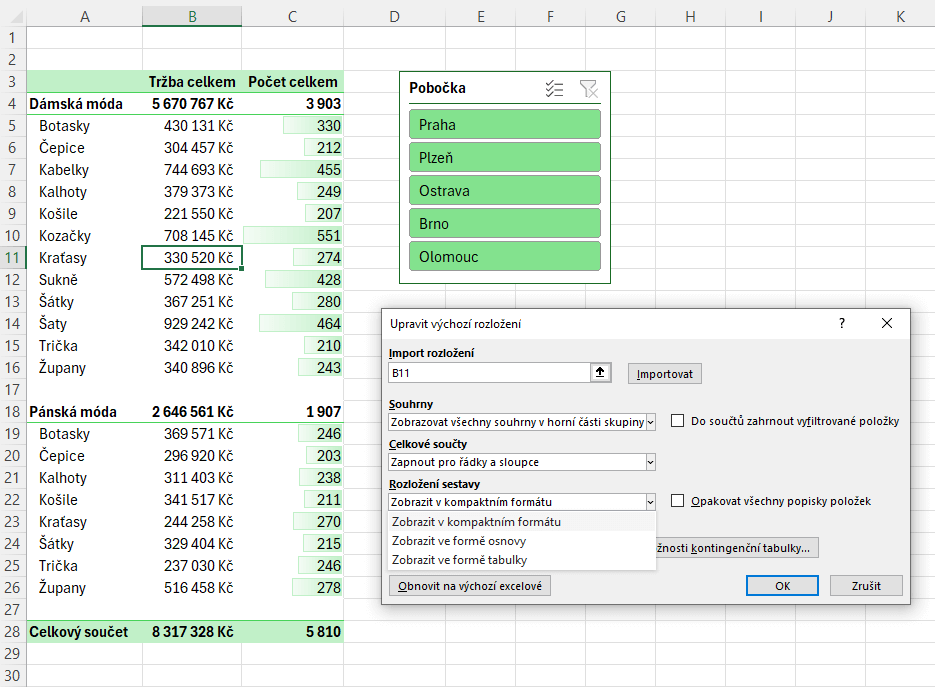Check Opakovat všechny popisky položek
935x687 pixels.
(678, 500)
